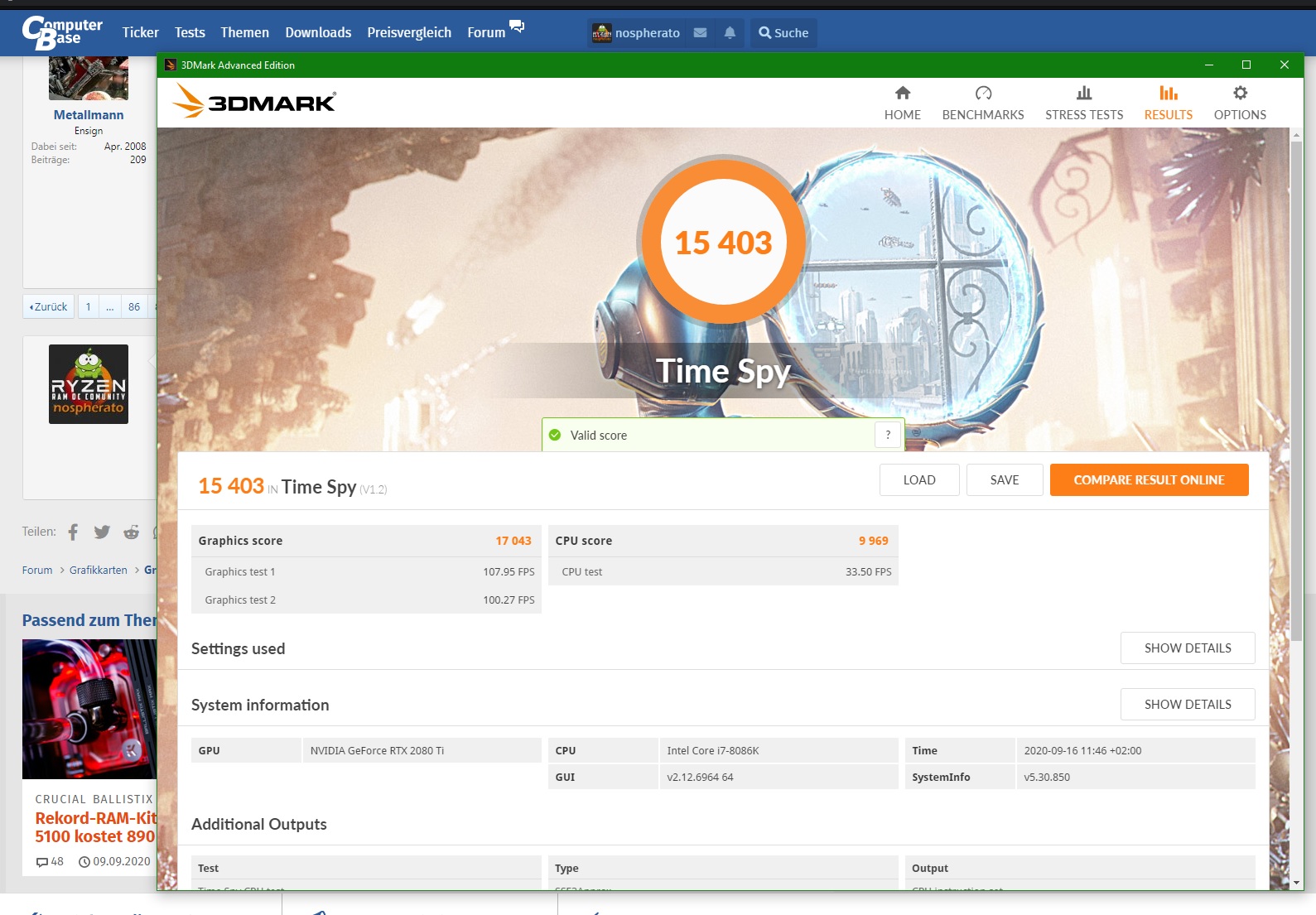
Task: Click the Zurück pagination button
Action: [x=48, y=306]
